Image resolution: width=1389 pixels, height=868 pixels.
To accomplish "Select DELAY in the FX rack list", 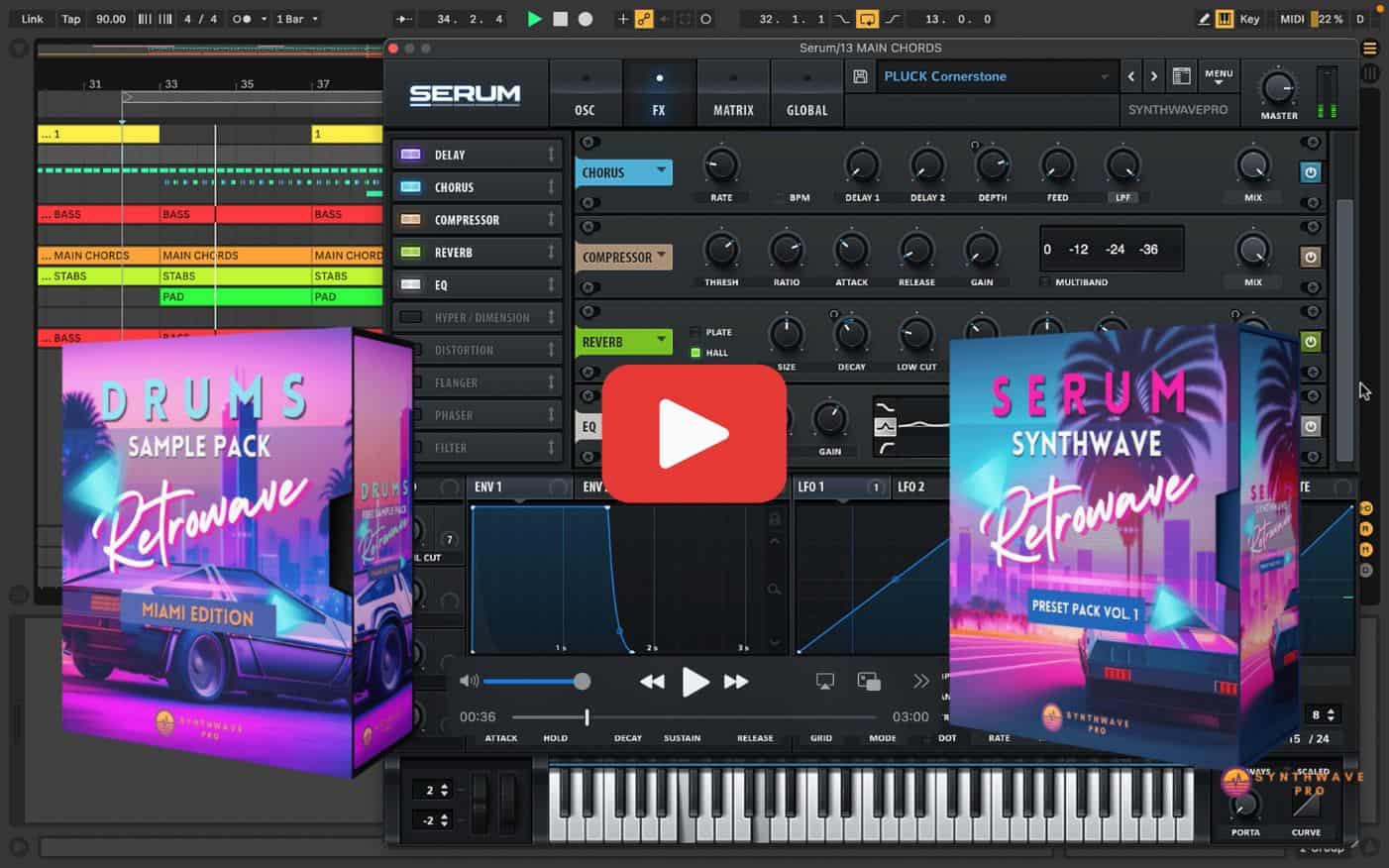I will pos(478,155).
